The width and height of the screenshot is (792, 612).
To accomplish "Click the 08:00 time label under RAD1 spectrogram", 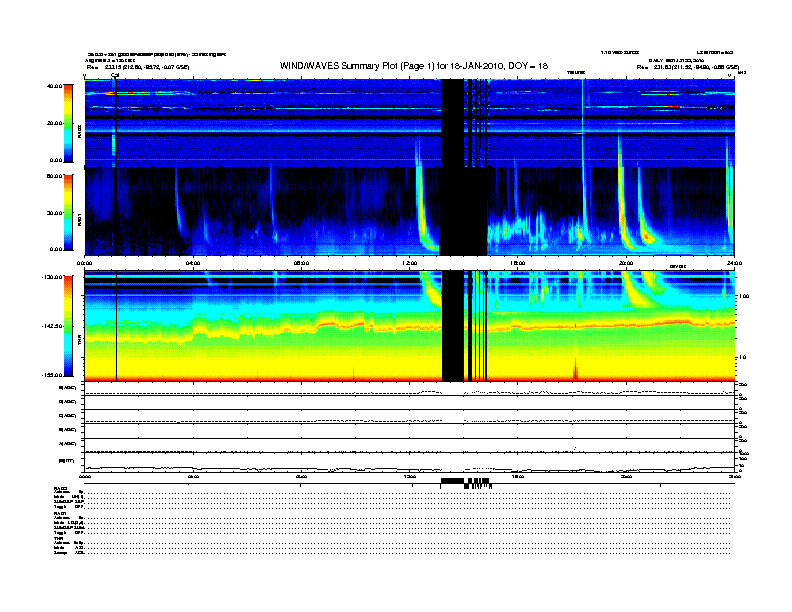I will pyautogui.click(x=301, y=263).
